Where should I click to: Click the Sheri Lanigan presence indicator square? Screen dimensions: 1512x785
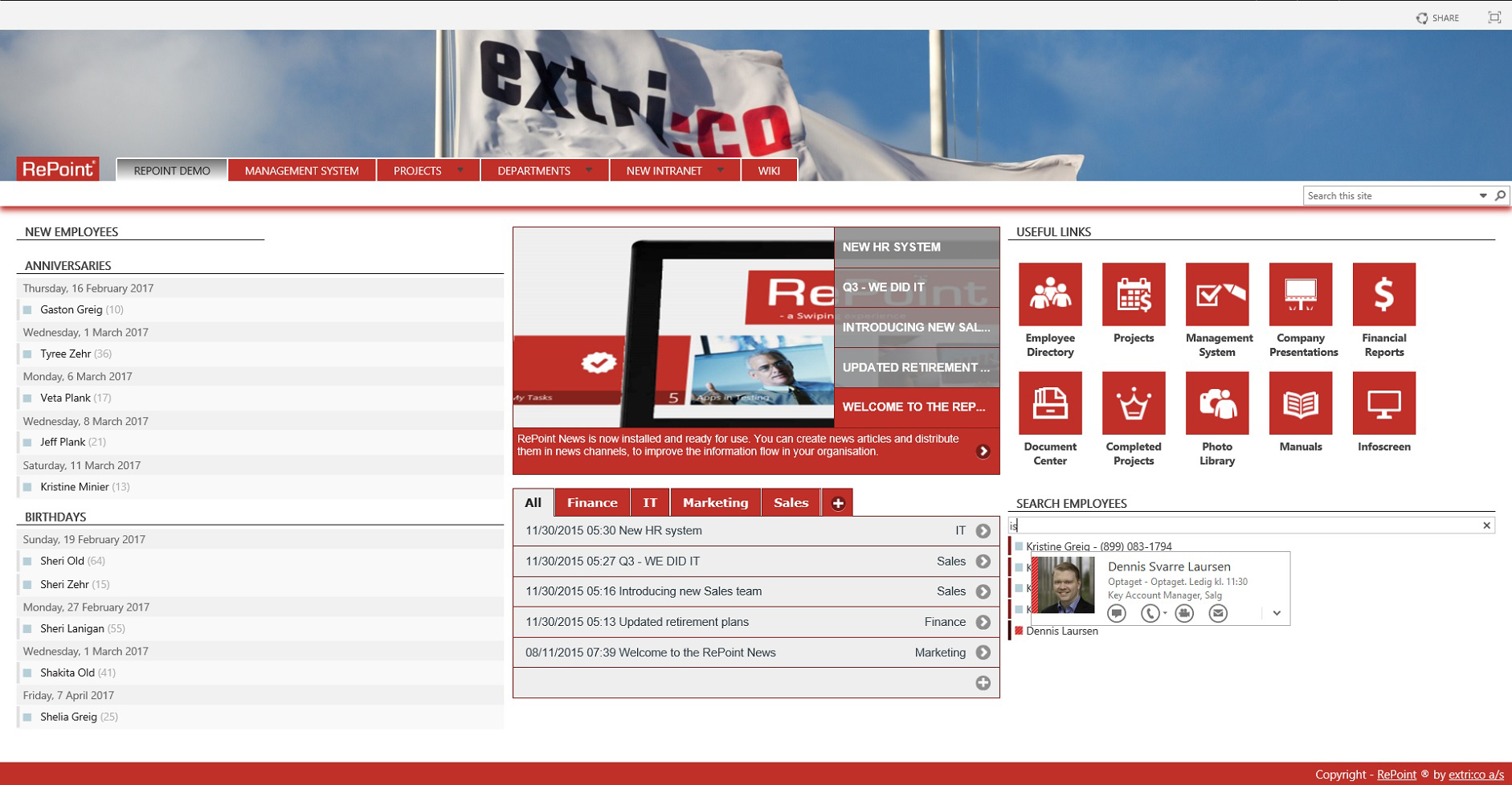[27, 629]
